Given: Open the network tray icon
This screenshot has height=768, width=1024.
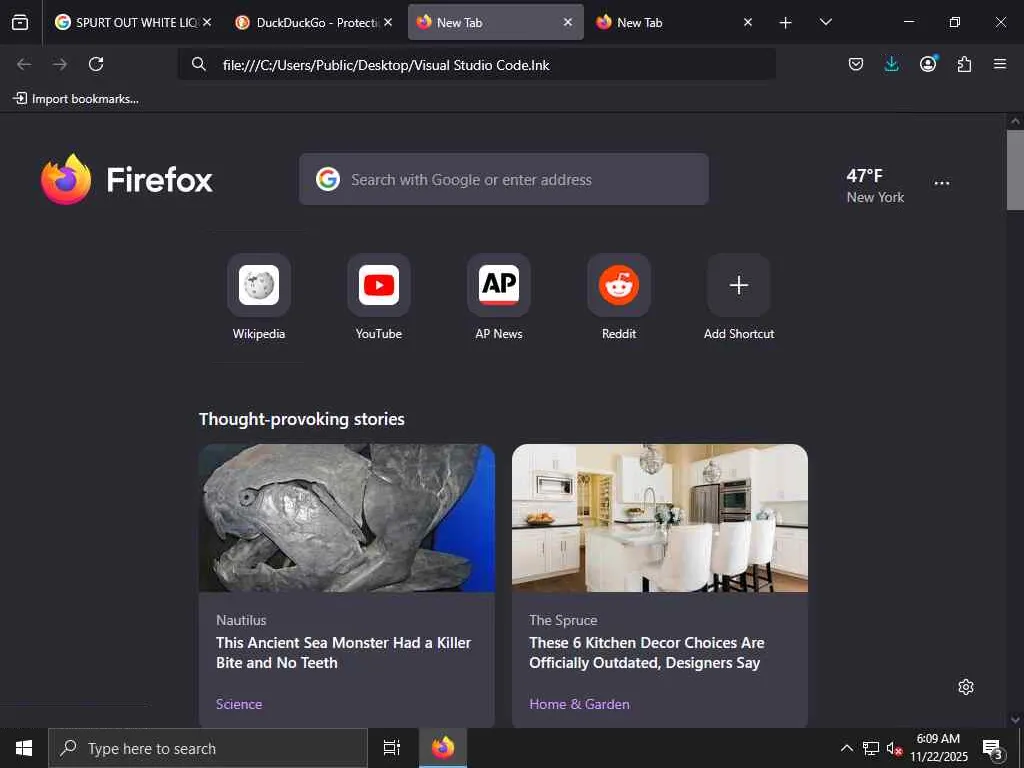Looking at the screenshot, I should click(x=871, y=748).
